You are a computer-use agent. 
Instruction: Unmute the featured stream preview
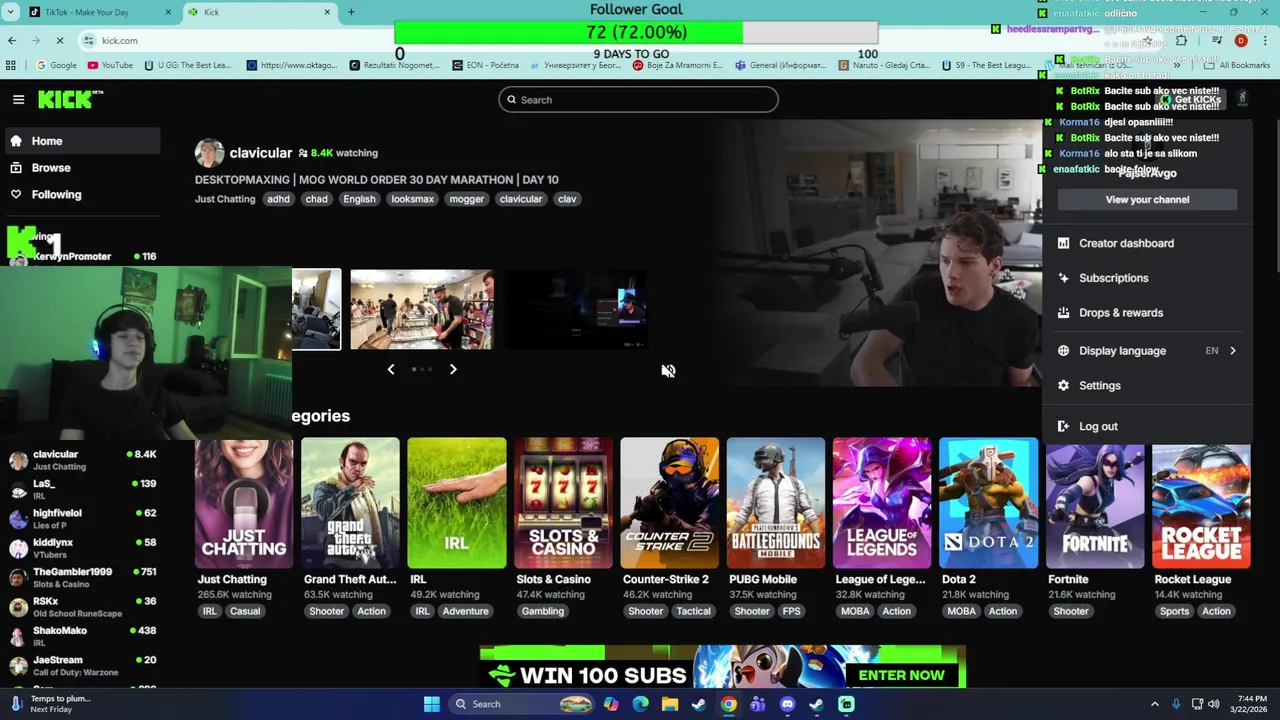point(668,371)
